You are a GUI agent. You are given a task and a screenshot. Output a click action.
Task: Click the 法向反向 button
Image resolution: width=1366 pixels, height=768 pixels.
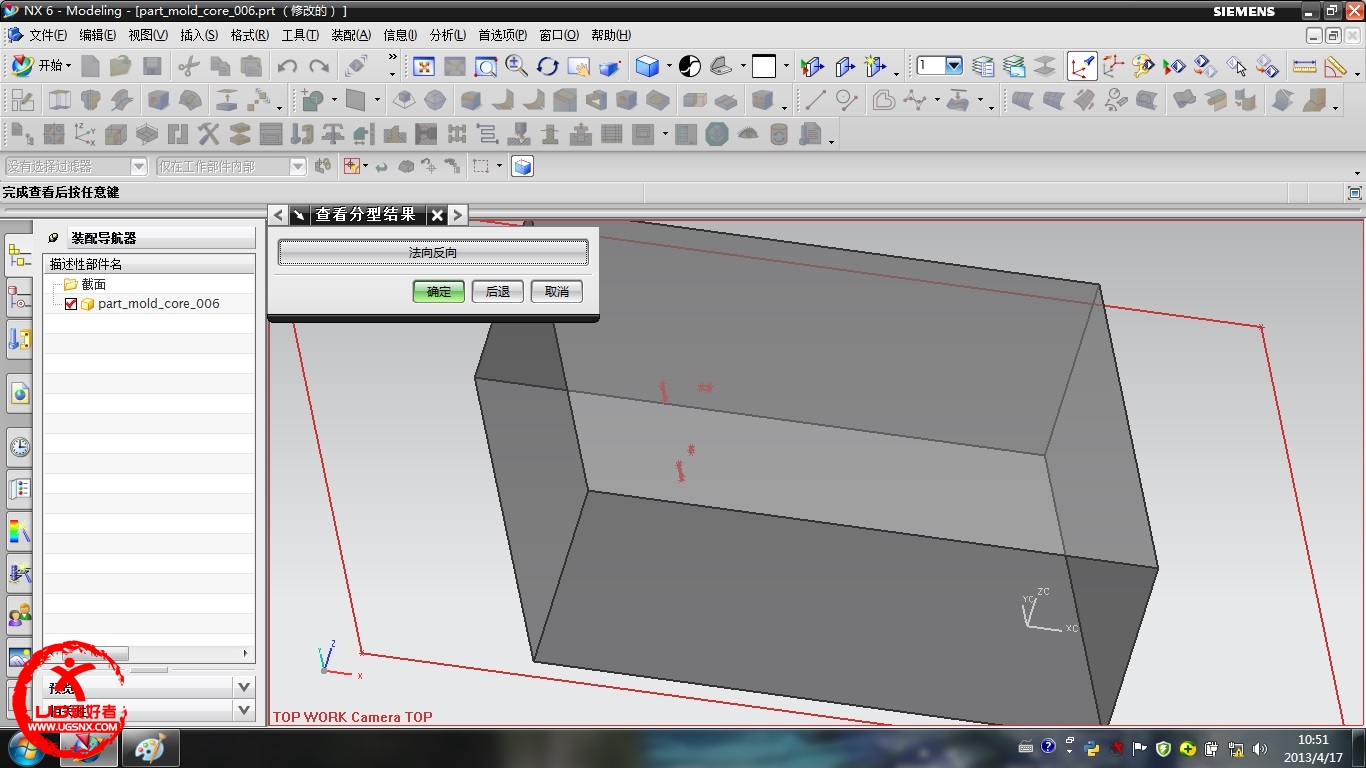coord(433,253)
